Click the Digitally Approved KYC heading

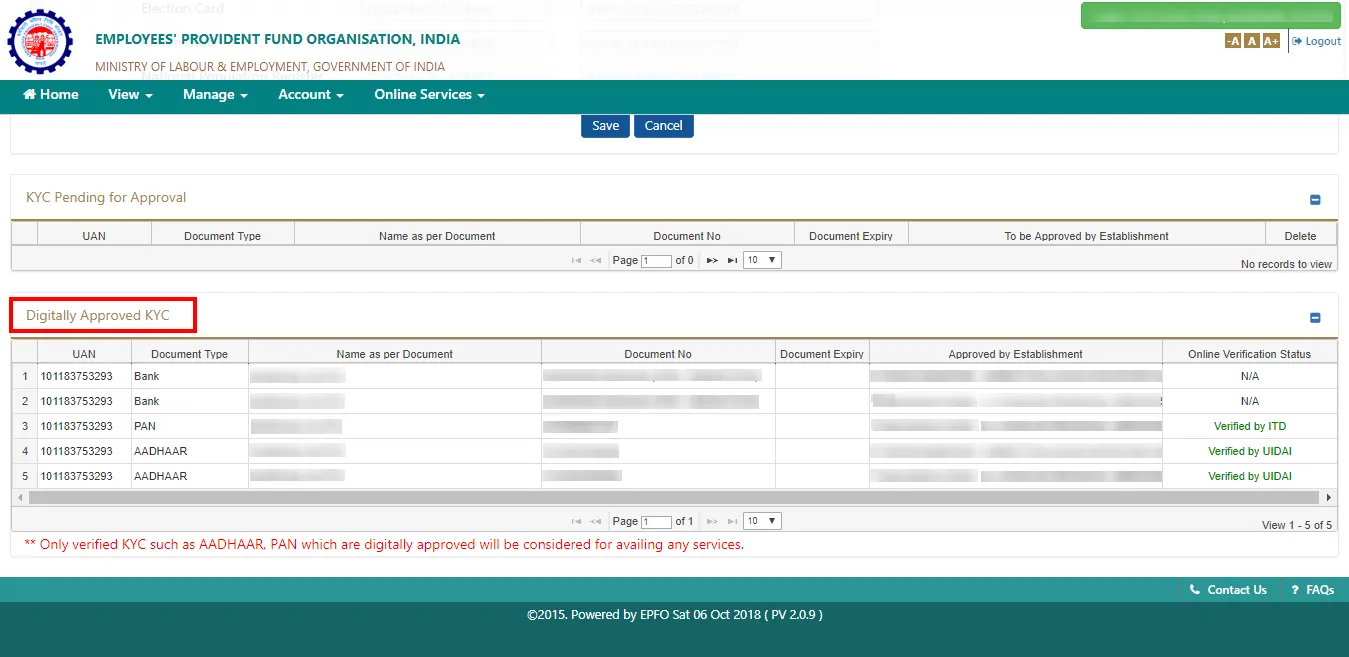click(x=98, y=315)
